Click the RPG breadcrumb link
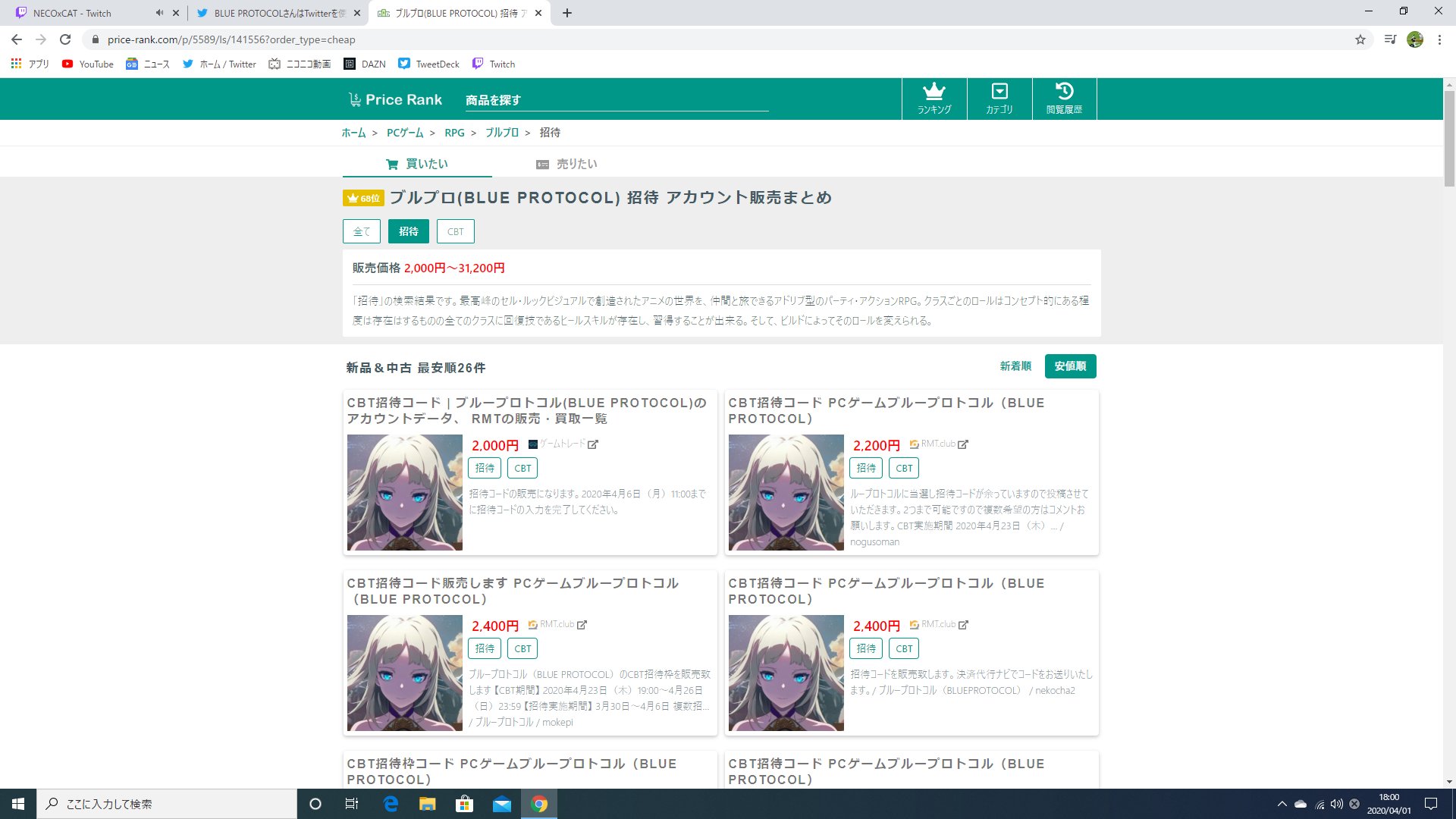 [454, 133]
